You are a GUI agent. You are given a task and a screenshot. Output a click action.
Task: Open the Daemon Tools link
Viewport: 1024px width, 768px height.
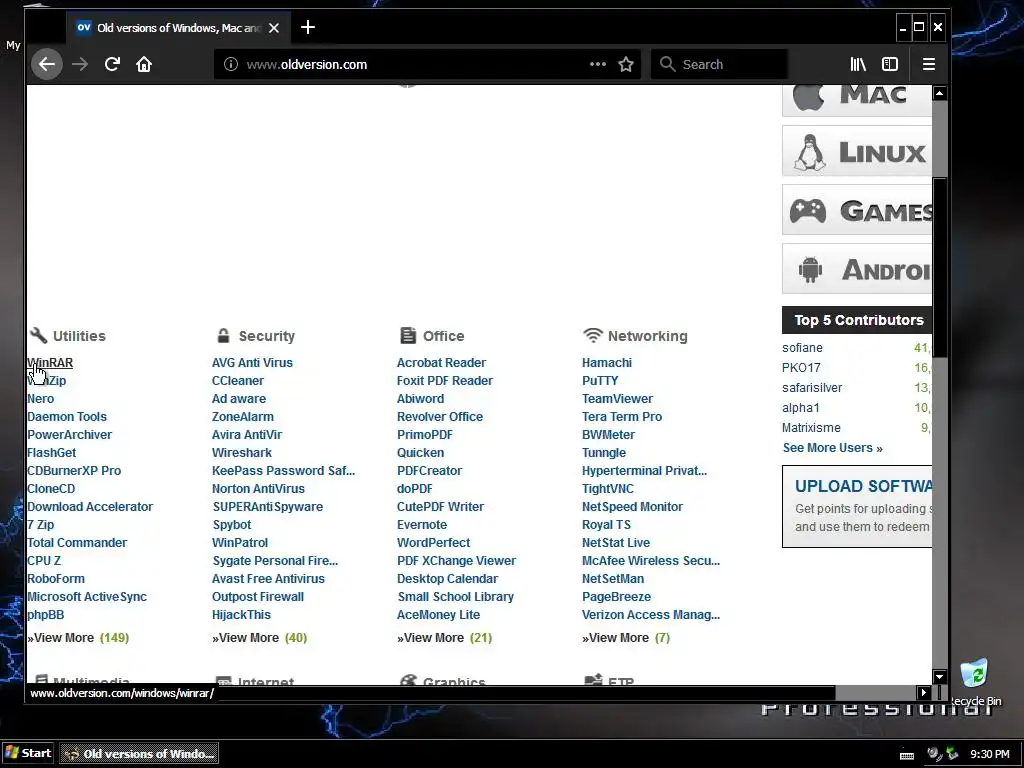(x=67, y=417)
